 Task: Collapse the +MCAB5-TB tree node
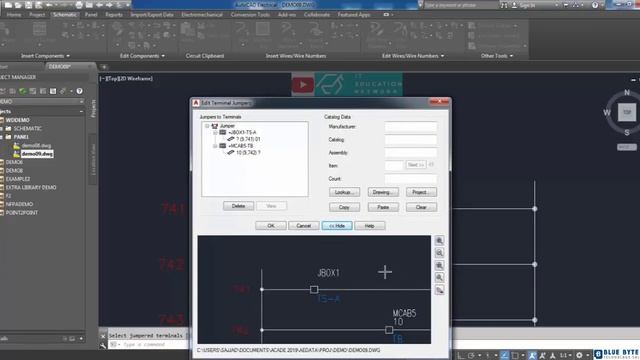215,146
